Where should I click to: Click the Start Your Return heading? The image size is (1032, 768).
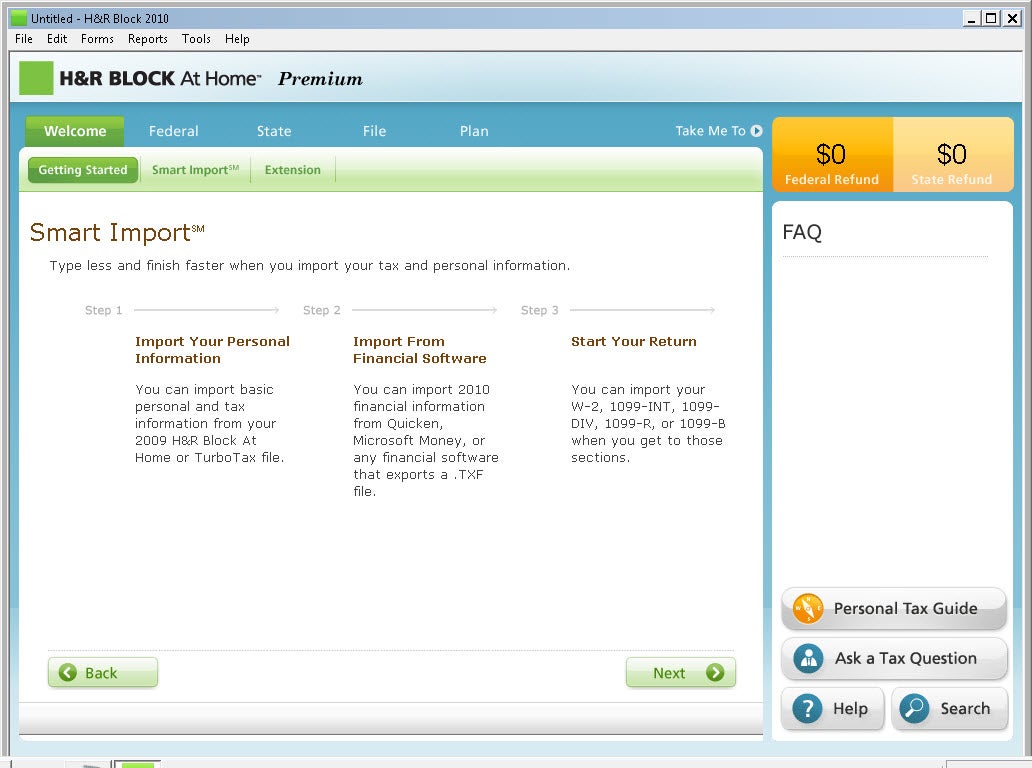[x=634, y=341]
